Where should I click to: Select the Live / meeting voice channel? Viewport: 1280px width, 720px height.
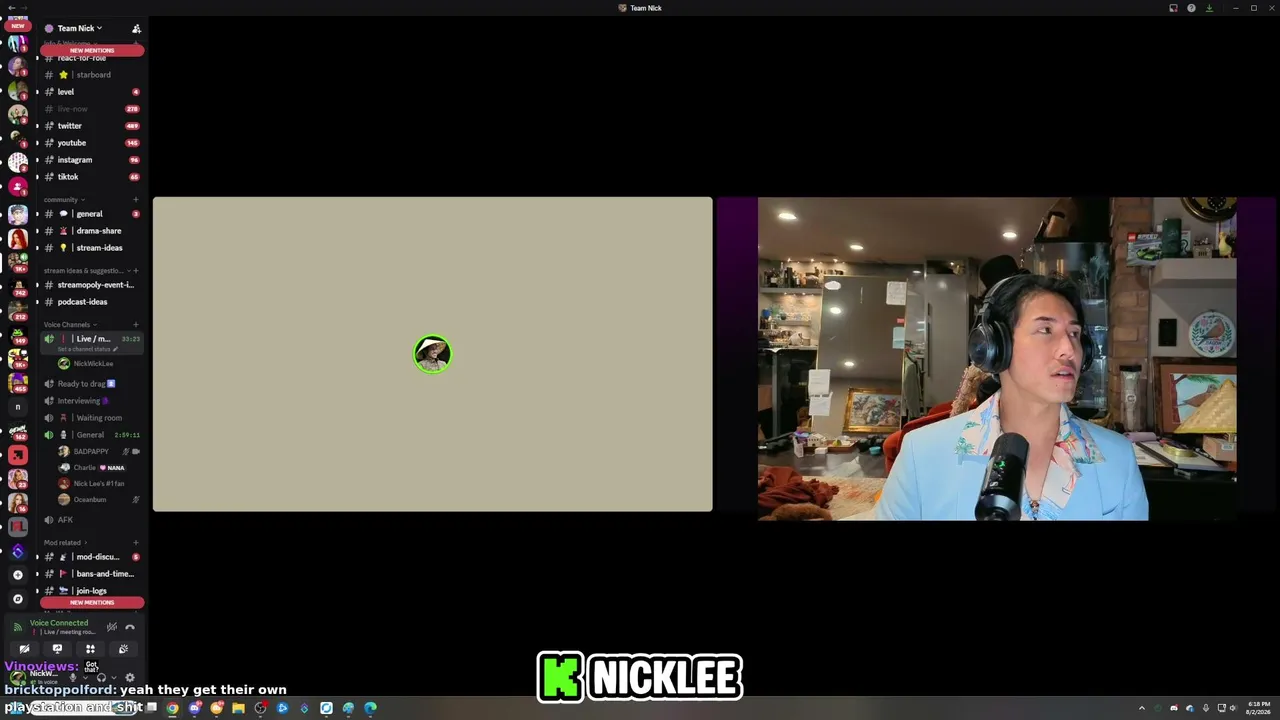point(92,339)
